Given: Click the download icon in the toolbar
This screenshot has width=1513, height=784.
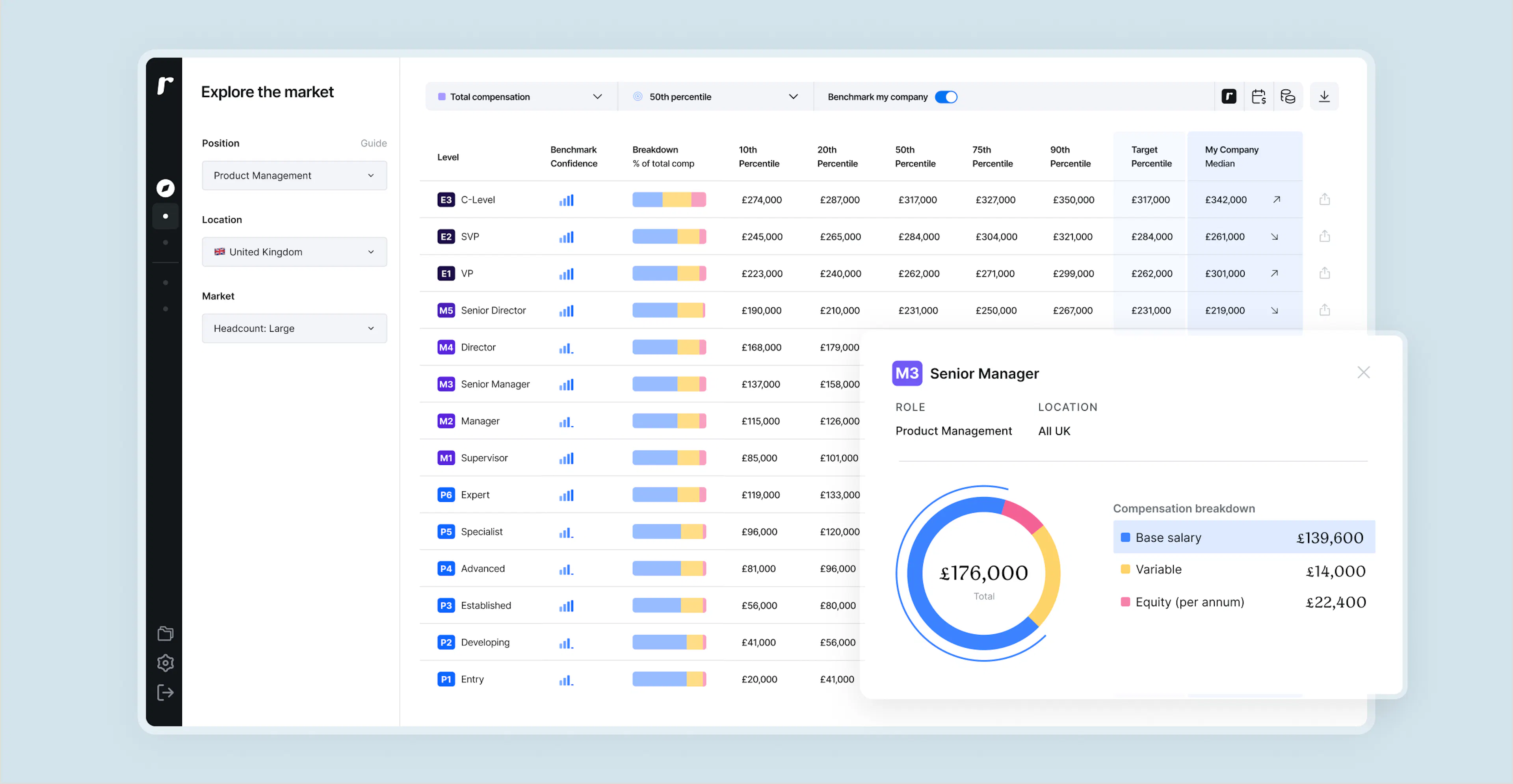Looking at the screenshot, I should click(x=1324, y=96).
